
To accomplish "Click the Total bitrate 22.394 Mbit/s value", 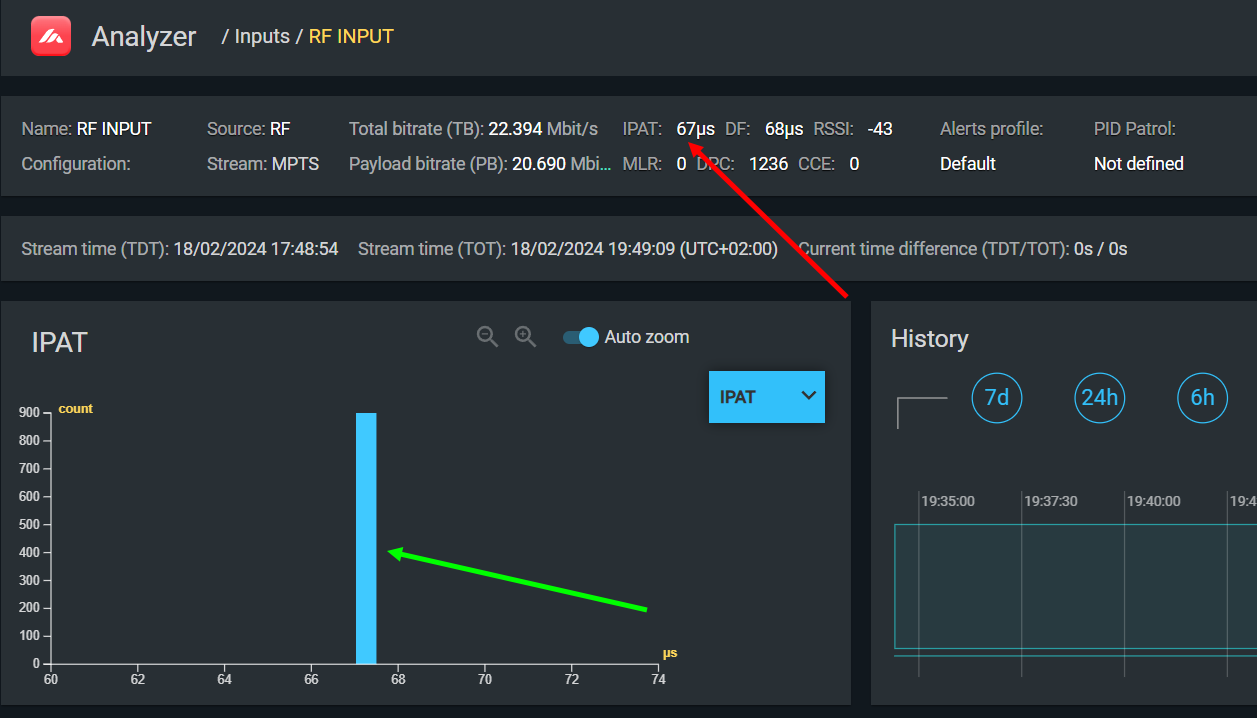I will click(543, 129).
